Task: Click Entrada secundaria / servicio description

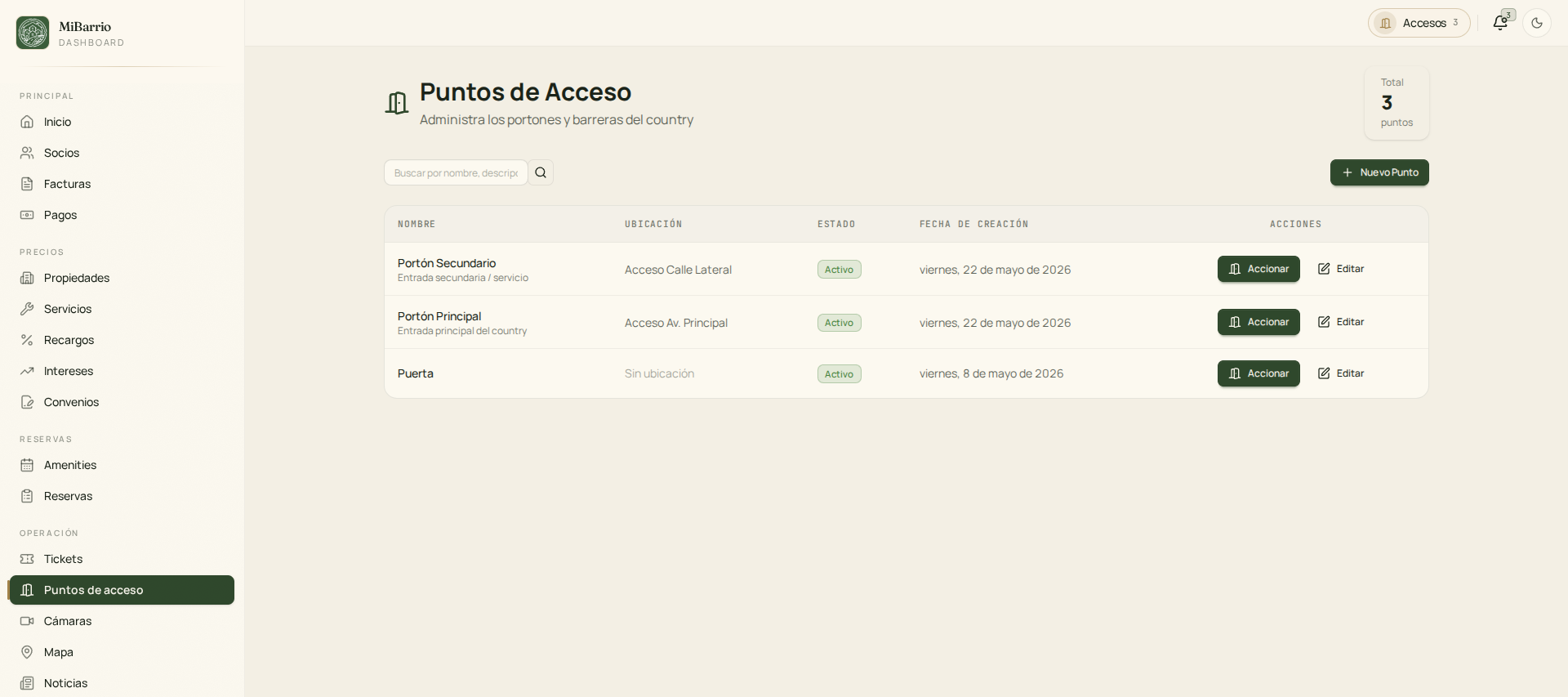Action: pyautogui.click(x=463, y=278)
